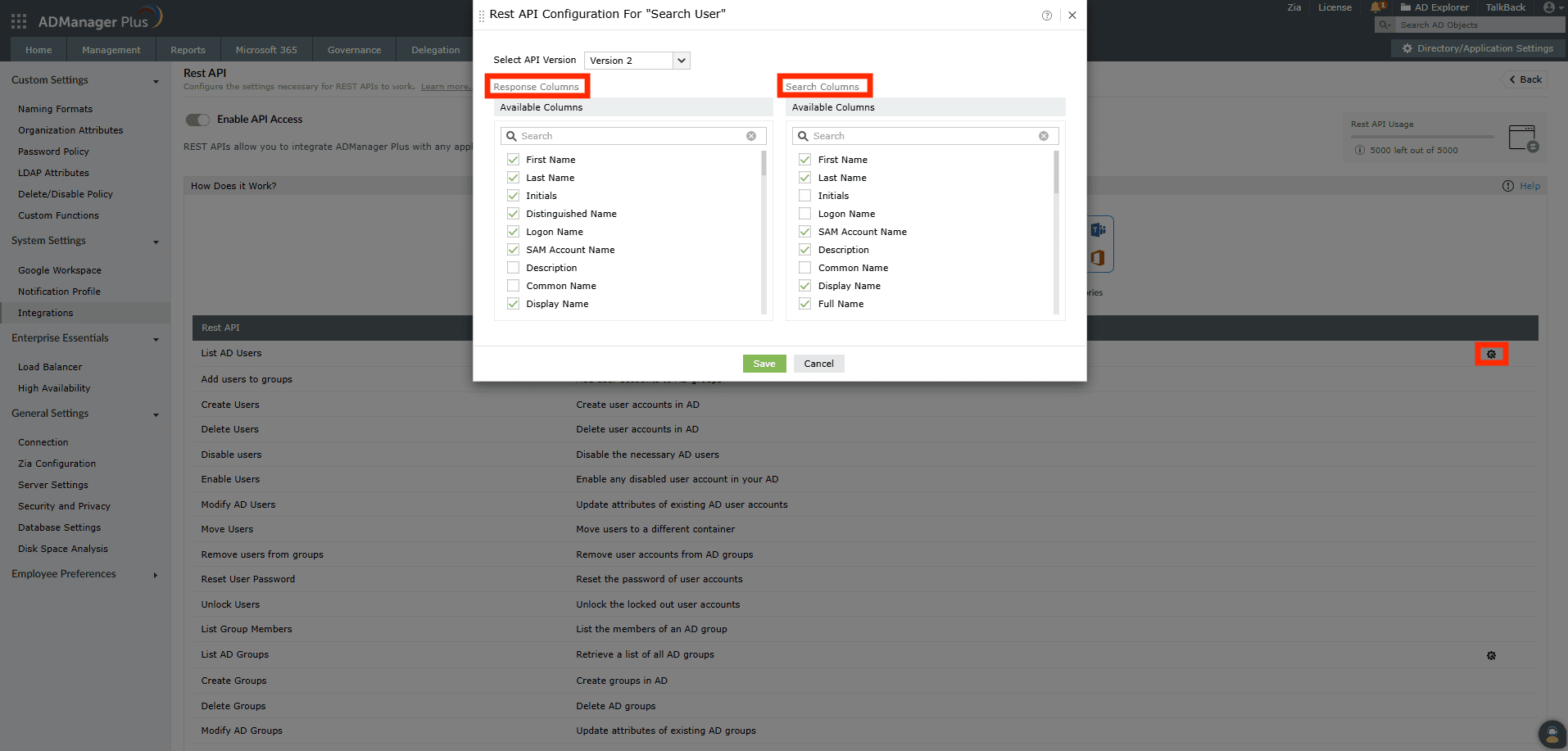Click the Rest API Usage progress bar

click(1424, 136)
